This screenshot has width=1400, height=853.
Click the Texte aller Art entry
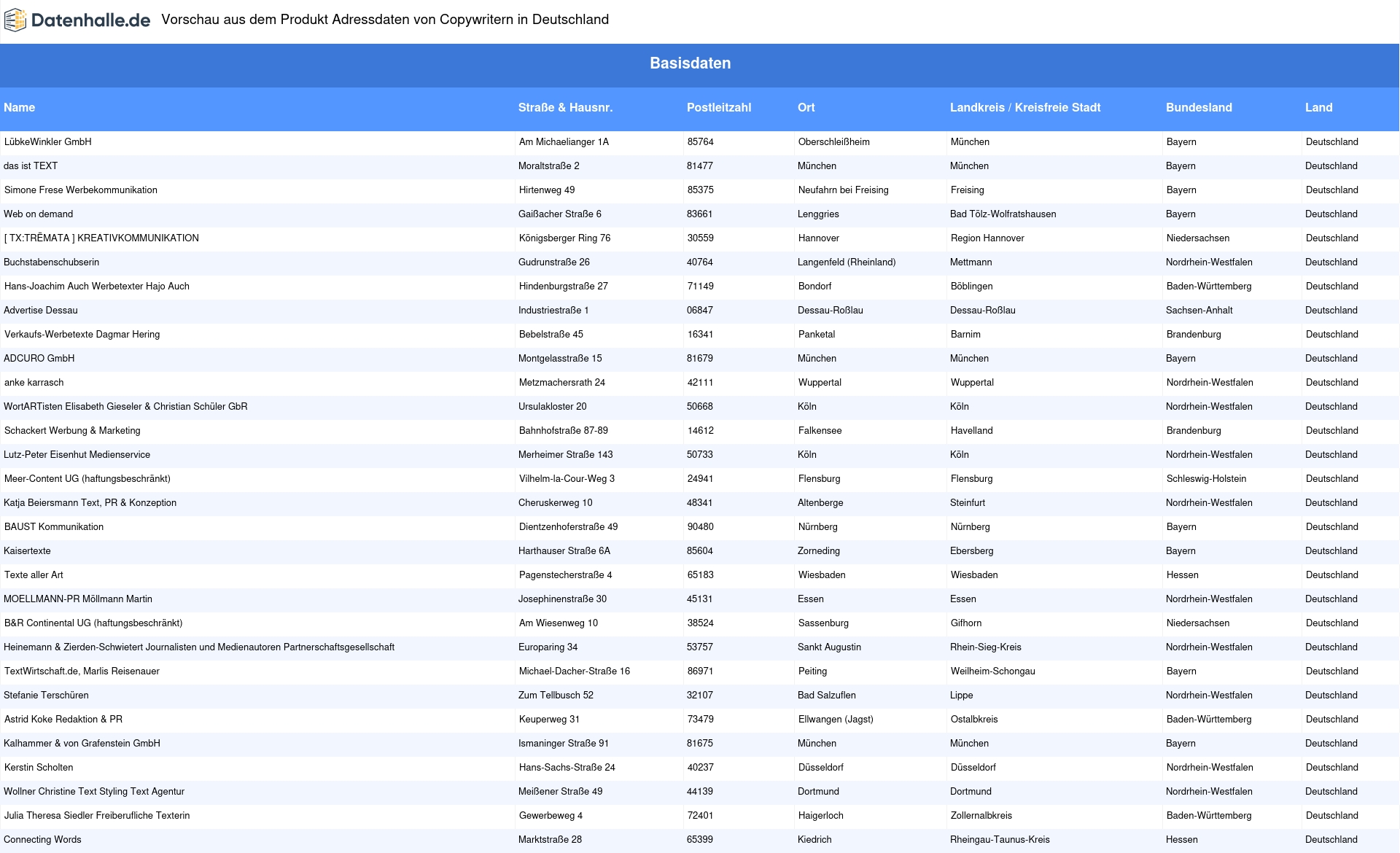[34, 575]
